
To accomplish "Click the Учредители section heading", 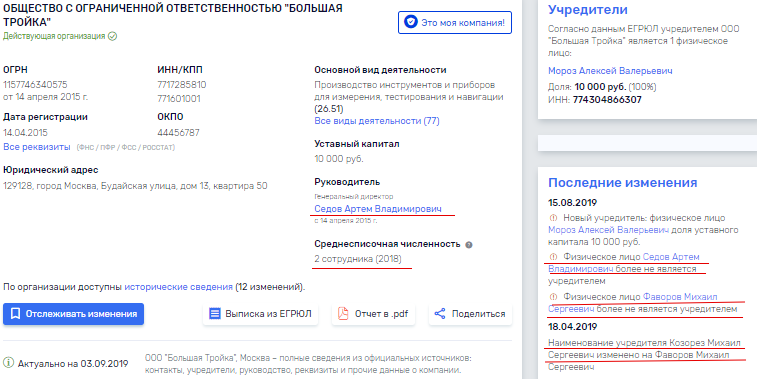I will click(588, 10).
